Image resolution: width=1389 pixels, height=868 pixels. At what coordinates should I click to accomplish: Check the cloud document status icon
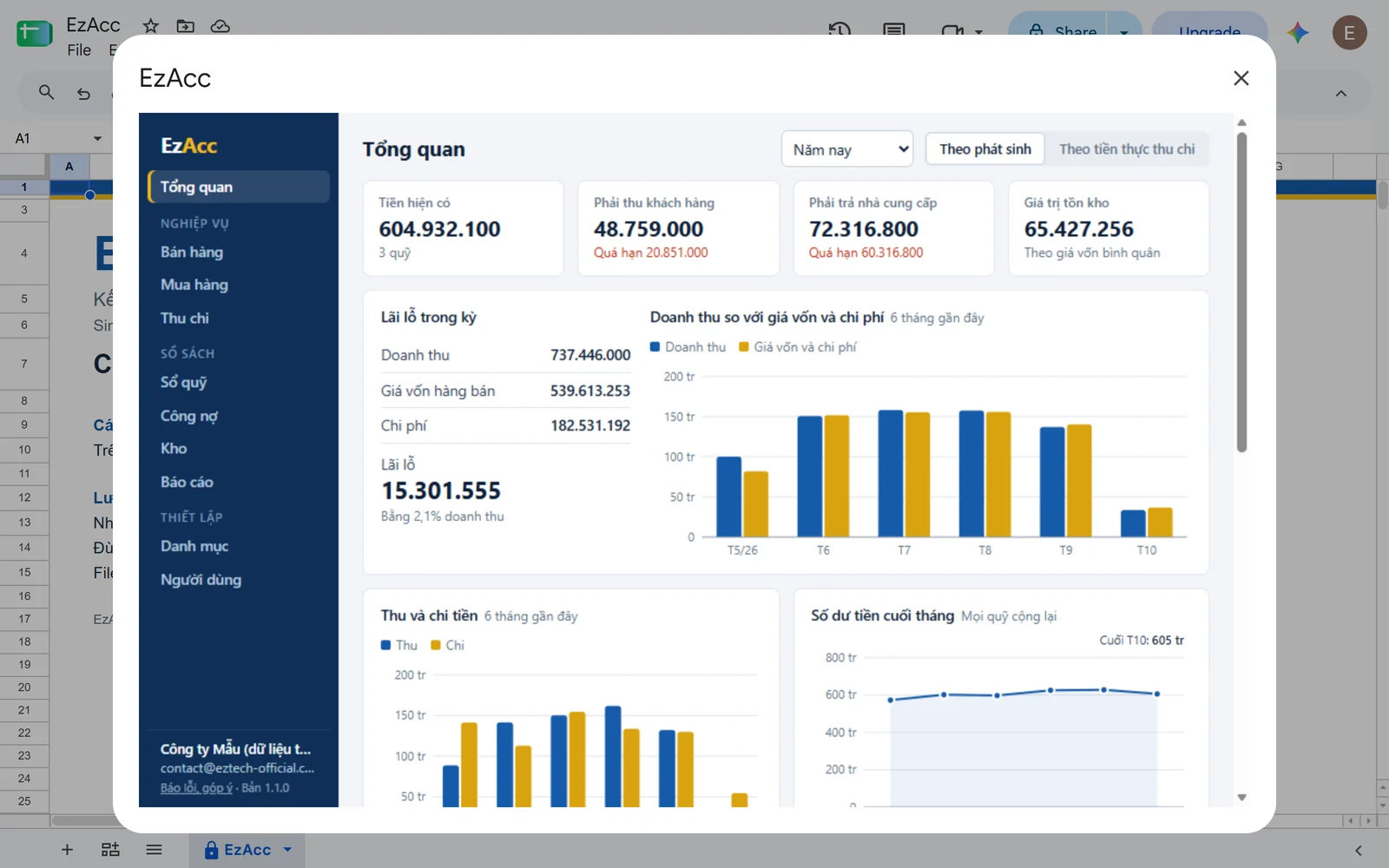coord(221,26)
